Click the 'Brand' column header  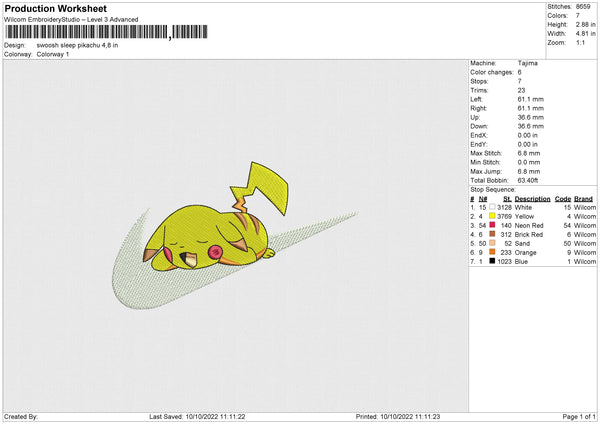583,199
